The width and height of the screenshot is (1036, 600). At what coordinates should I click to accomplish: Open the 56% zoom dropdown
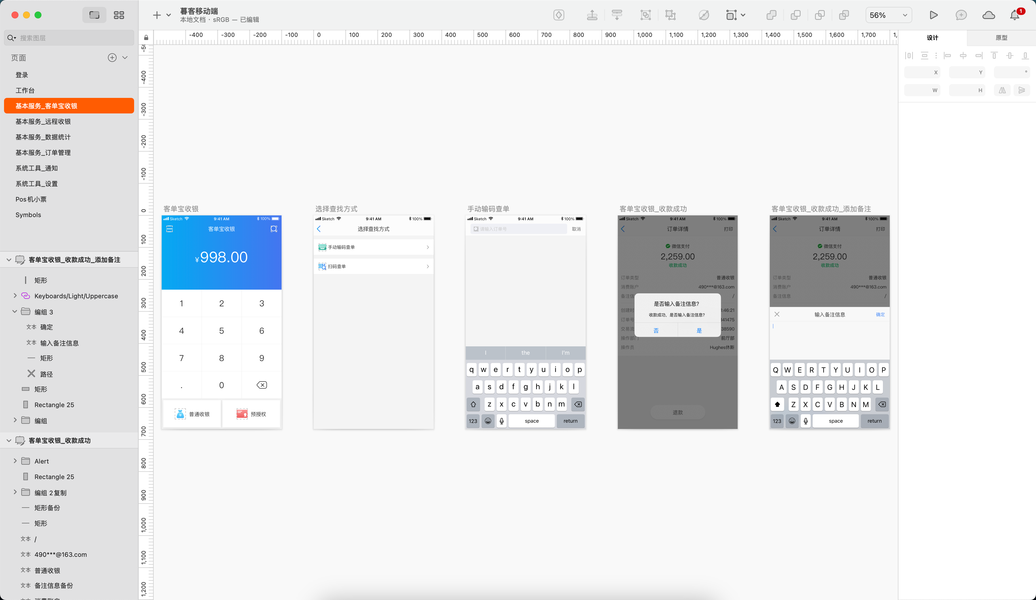889,15
